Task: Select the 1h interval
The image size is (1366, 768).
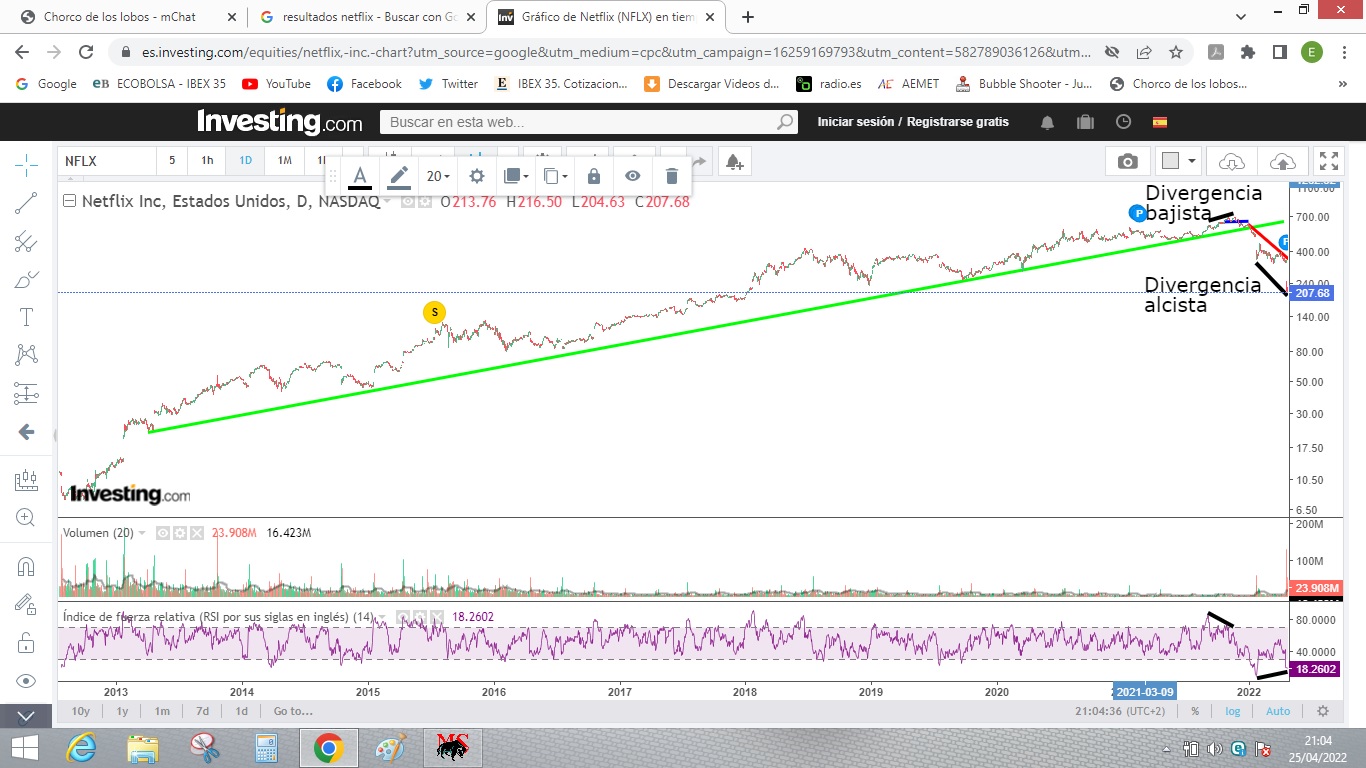Action: tap(207, 161)
